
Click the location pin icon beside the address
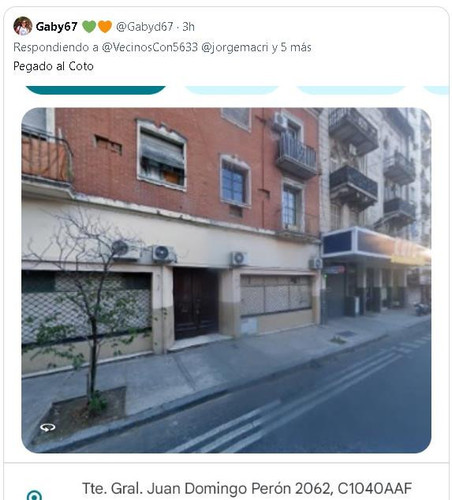(34, 495)
